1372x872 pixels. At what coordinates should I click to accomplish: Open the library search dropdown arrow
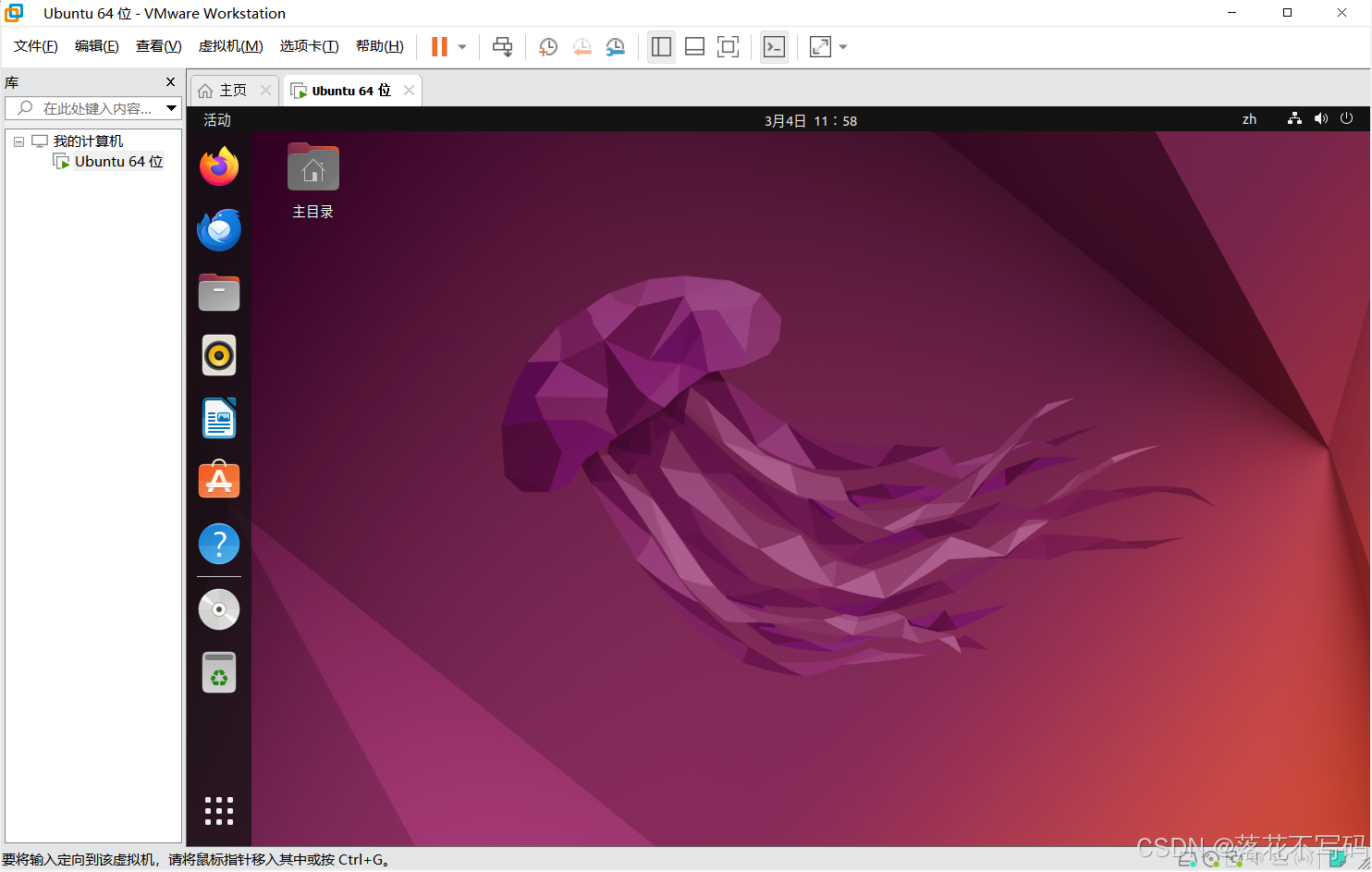point(171,108)
